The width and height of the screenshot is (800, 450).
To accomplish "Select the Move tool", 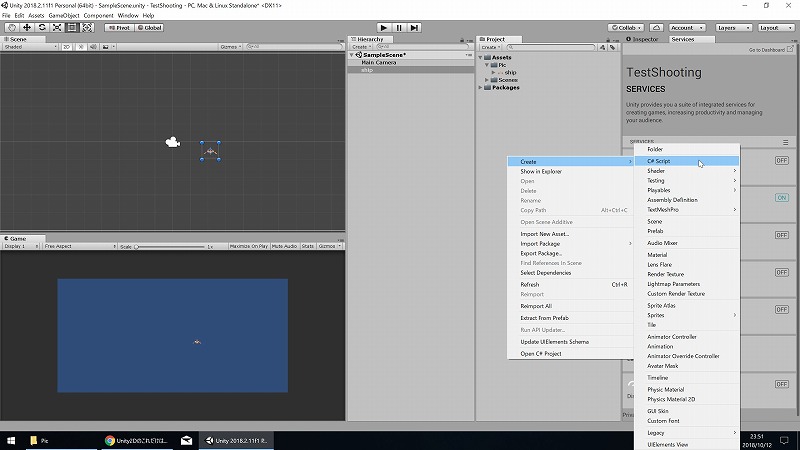I will click(27, 28).
